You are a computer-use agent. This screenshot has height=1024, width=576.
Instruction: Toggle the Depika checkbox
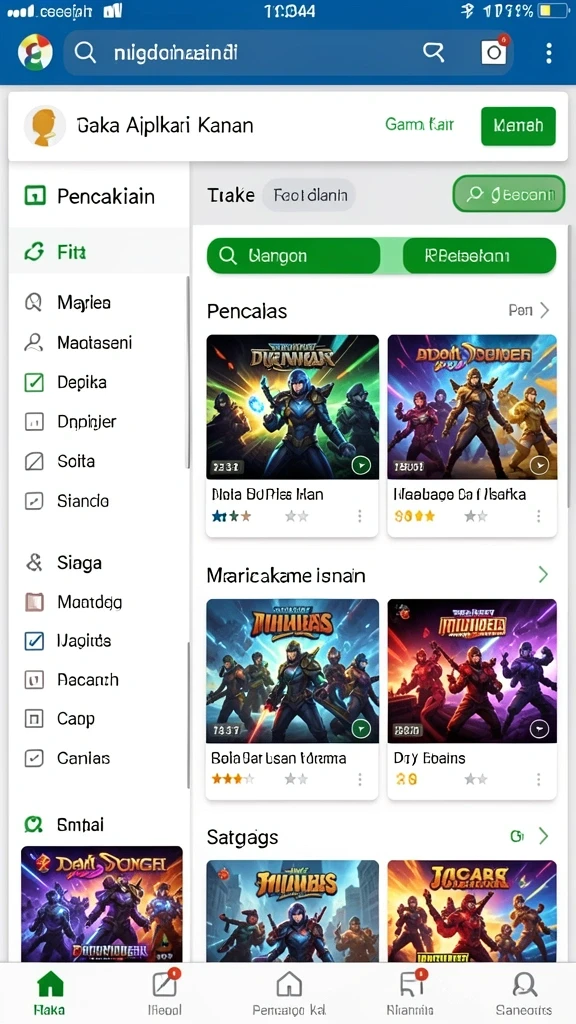tap(34, 382)
